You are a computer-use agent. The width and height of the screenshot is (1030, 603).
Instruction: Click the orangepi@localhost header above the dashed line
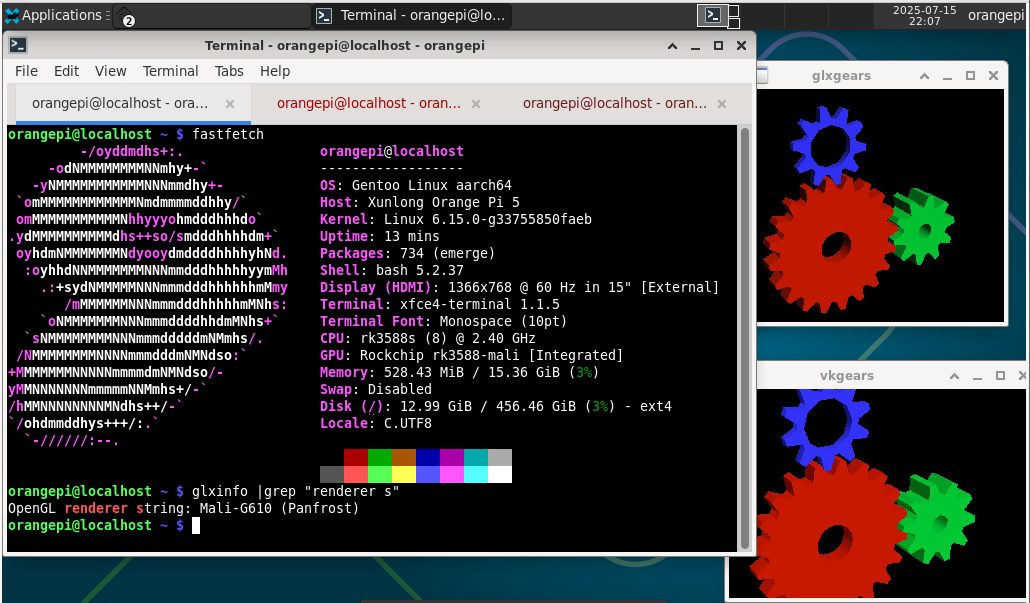tap(392, 151)
